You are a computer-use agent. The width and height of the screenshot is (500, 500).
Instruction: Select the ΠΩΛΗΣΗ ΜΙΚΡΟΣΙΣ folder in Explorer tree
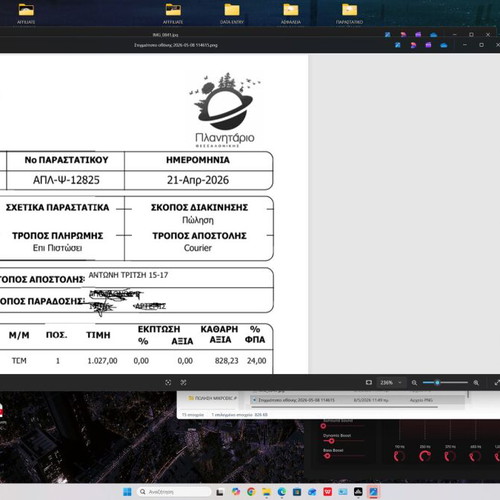click(212, 398)
